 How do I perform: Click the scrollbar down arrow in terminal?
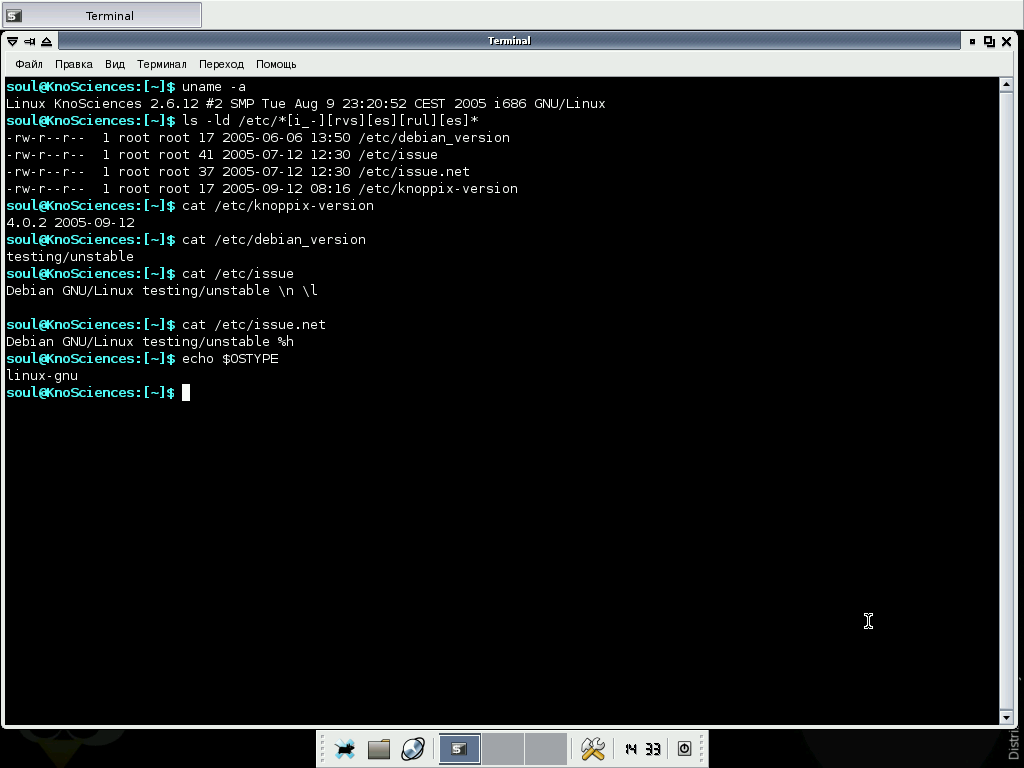[x=1006, y=717]
